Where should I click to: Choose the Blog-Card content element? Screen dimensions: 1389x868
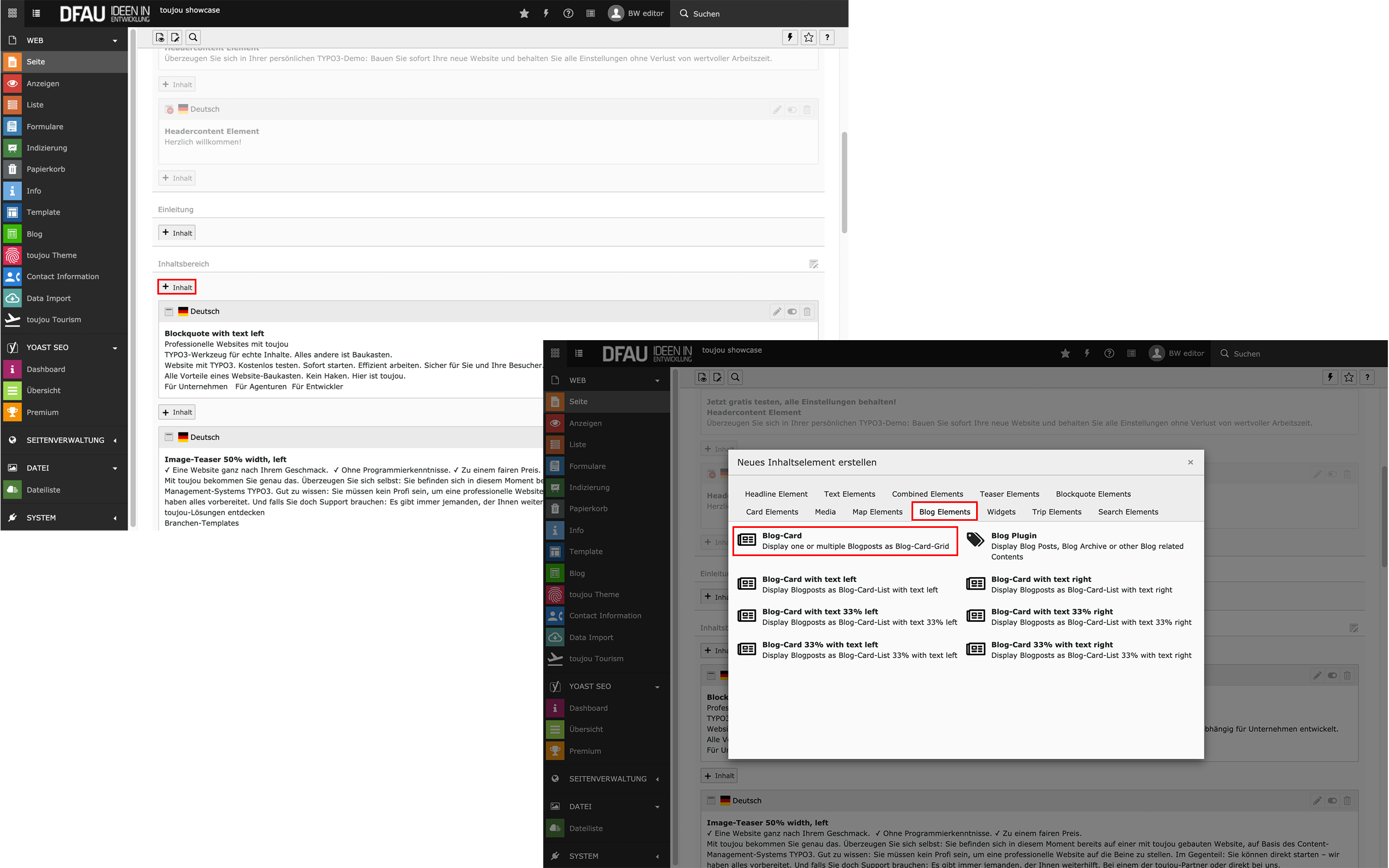pos(845,540)
